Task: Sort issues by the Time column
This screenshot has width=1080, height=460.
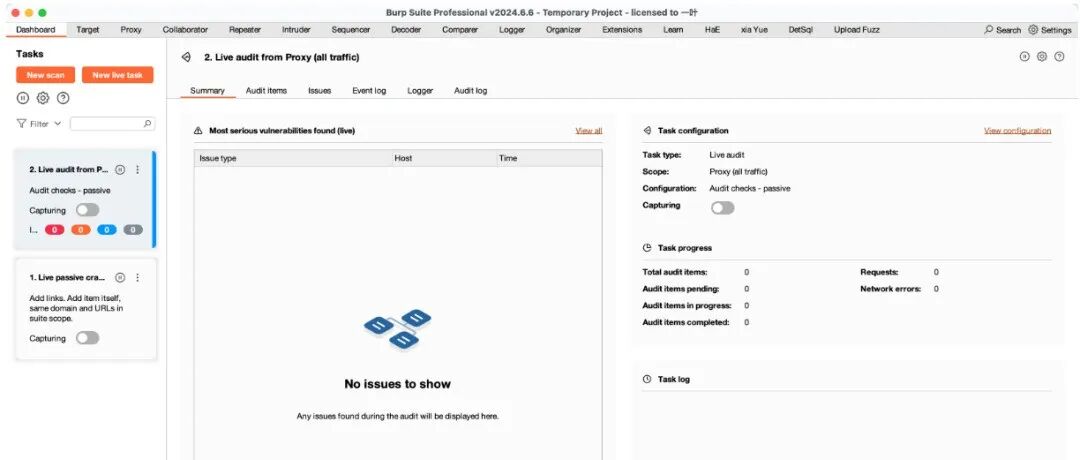Action: (548, 158)
